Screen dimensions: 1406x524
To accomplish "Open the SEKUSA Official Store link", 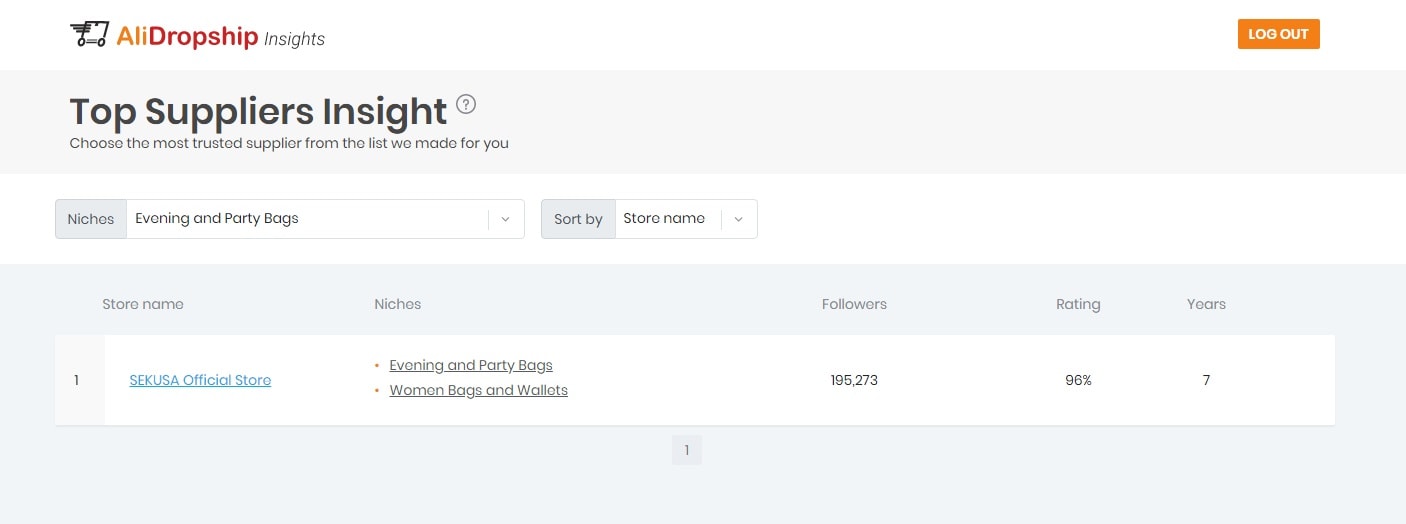I will 200,380.
